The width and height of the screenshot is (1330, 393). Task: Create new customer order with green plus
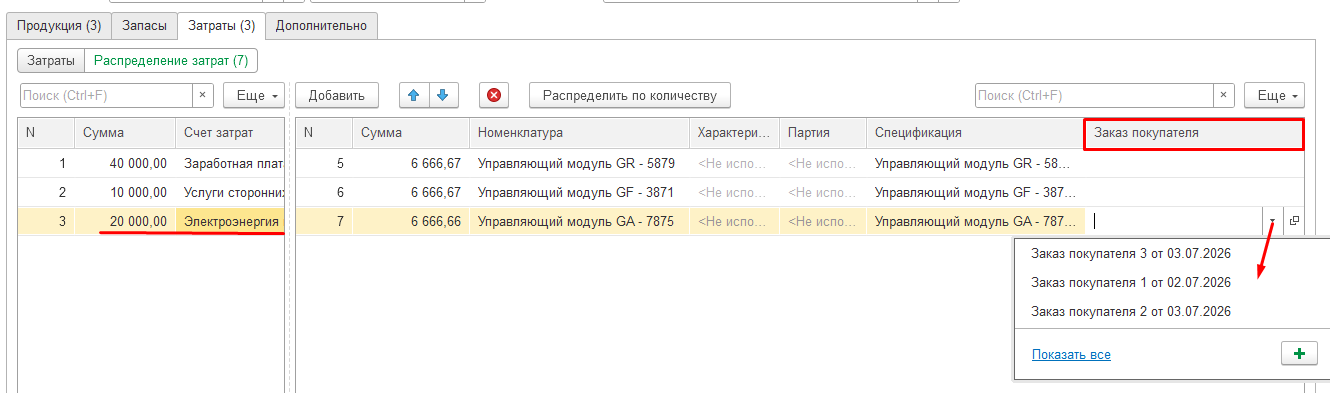pos(1299,354)
